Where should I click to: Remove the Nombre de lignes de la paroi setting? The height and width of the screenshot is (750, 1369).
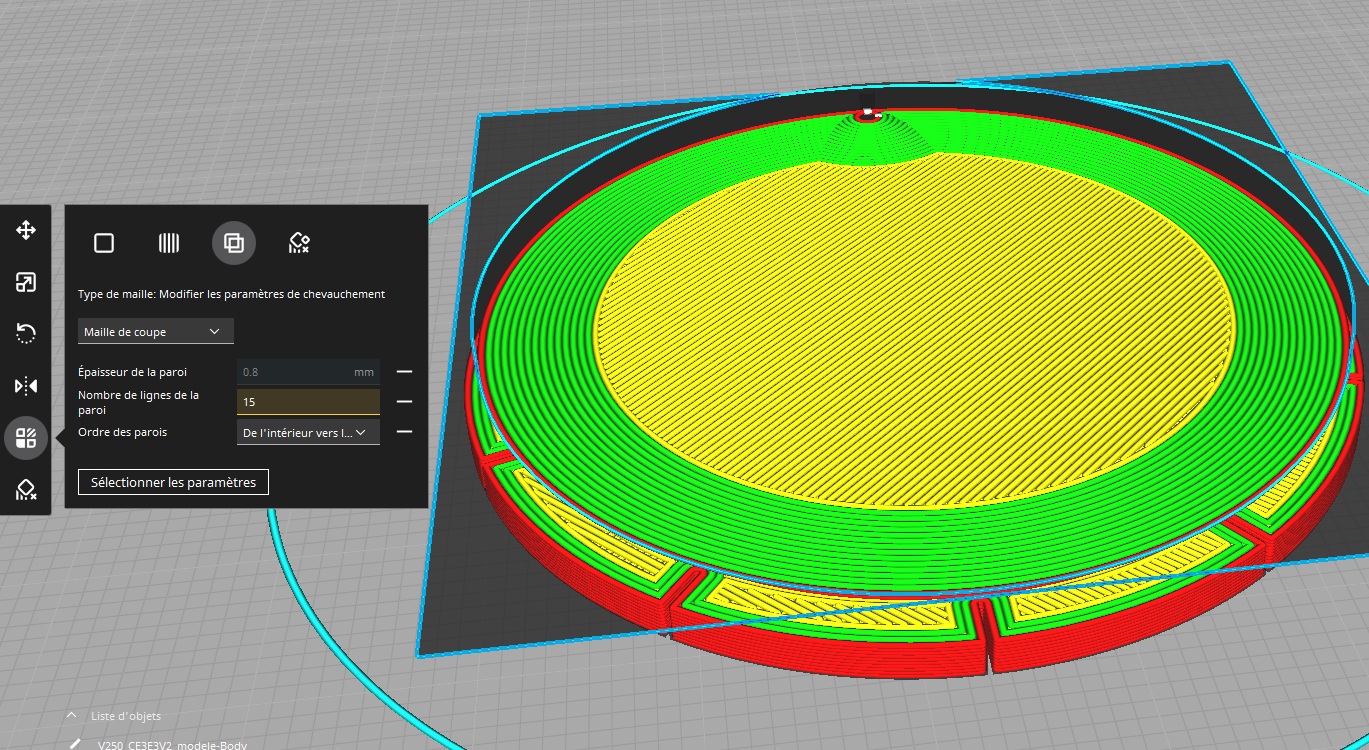[x=404, y=402]
